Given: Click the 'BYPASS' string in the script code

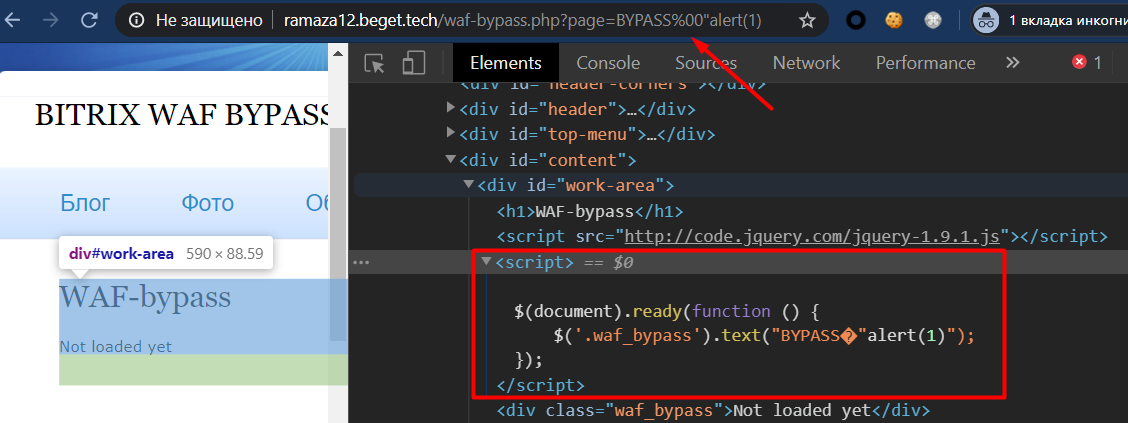Looking at the screenshot, I should tap(813, 335).
